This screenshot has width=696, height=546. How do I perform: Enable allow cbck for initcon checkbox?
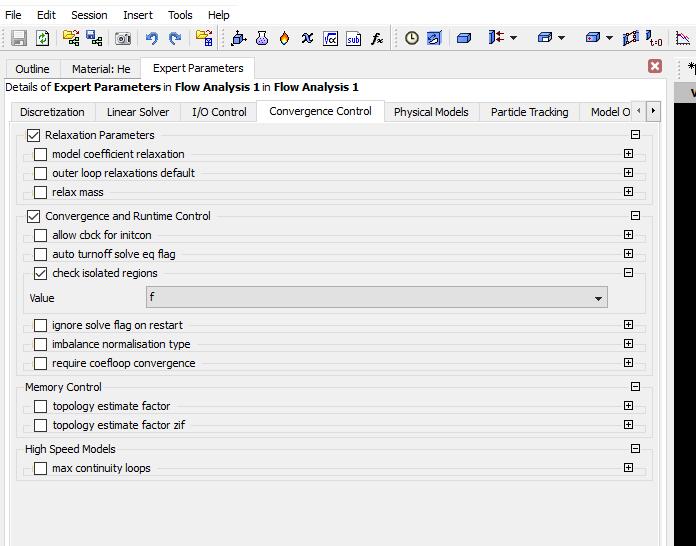point(40,235)
